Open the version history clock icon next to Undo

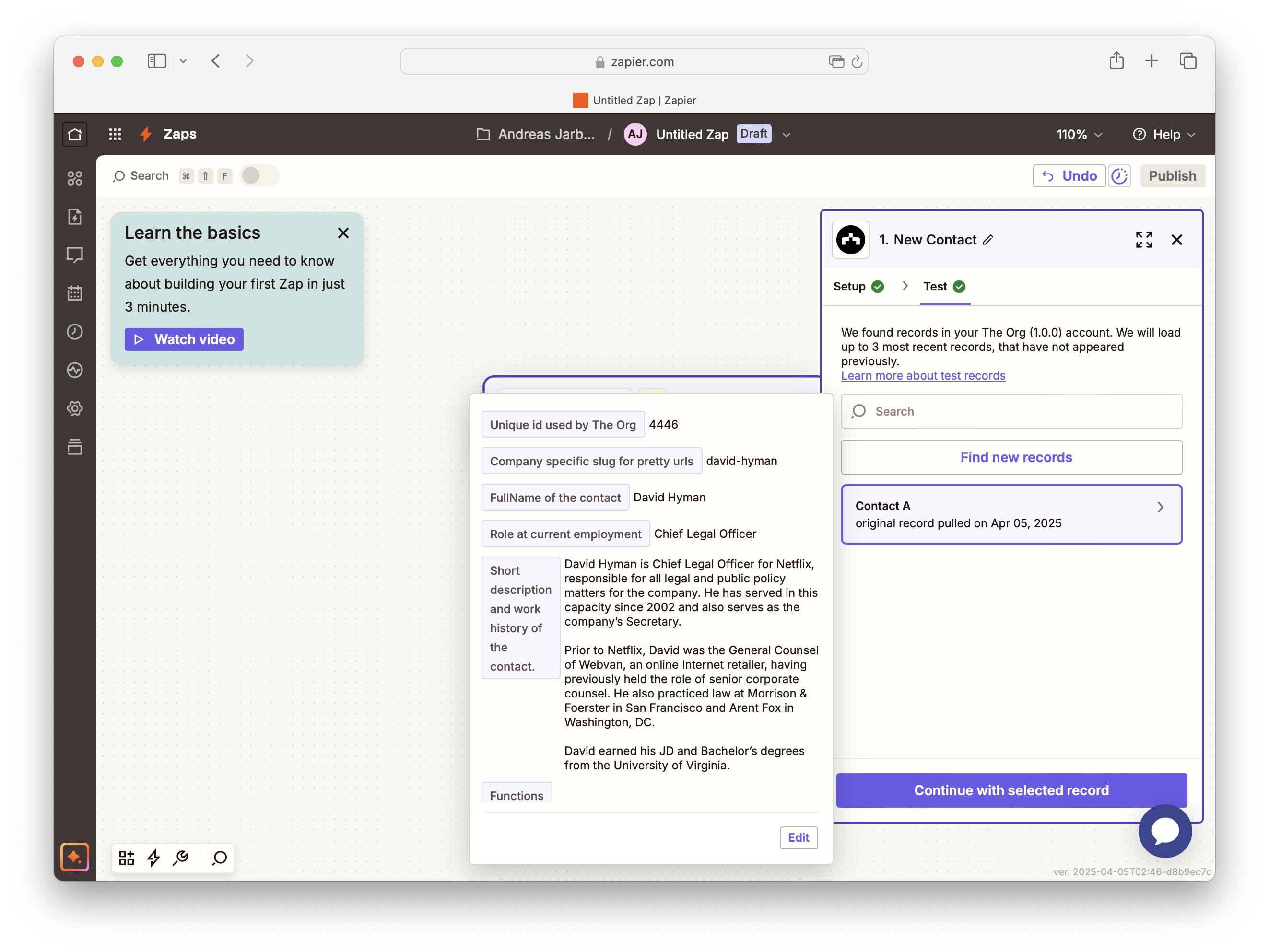coord(1119,176)
